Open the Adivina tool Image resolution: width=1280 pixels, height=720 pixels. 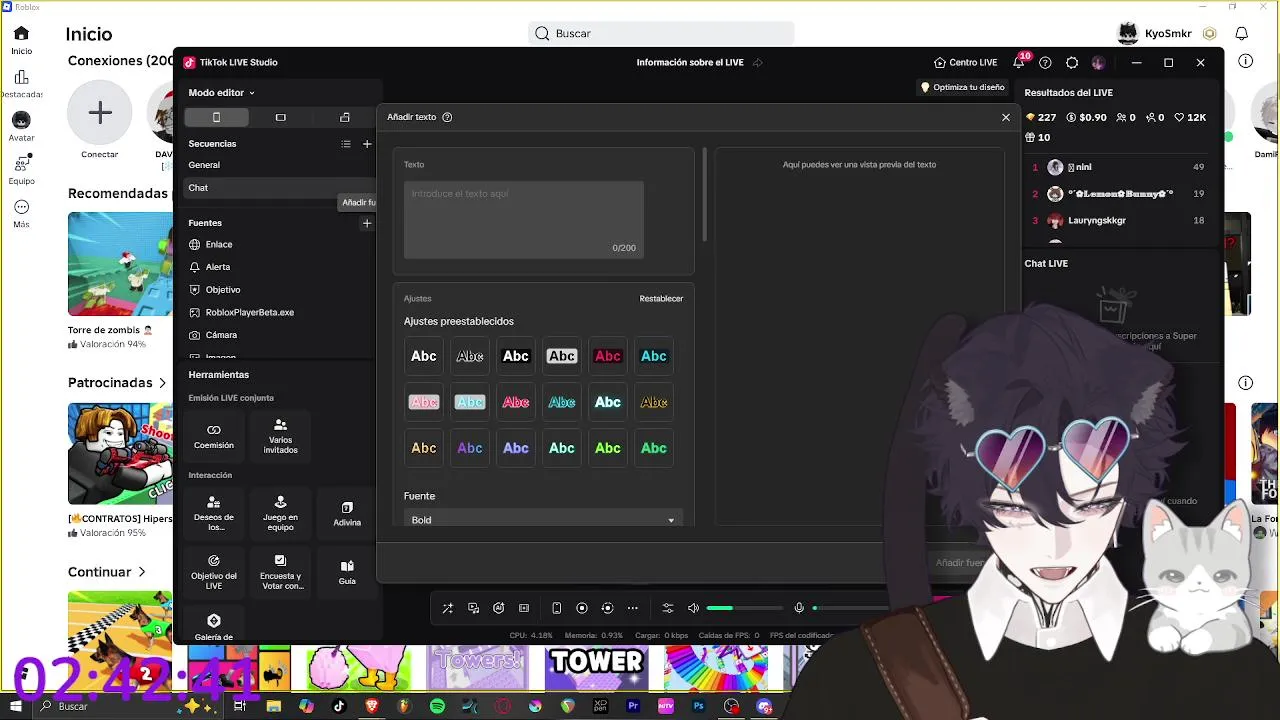click(x=347, y=513)
